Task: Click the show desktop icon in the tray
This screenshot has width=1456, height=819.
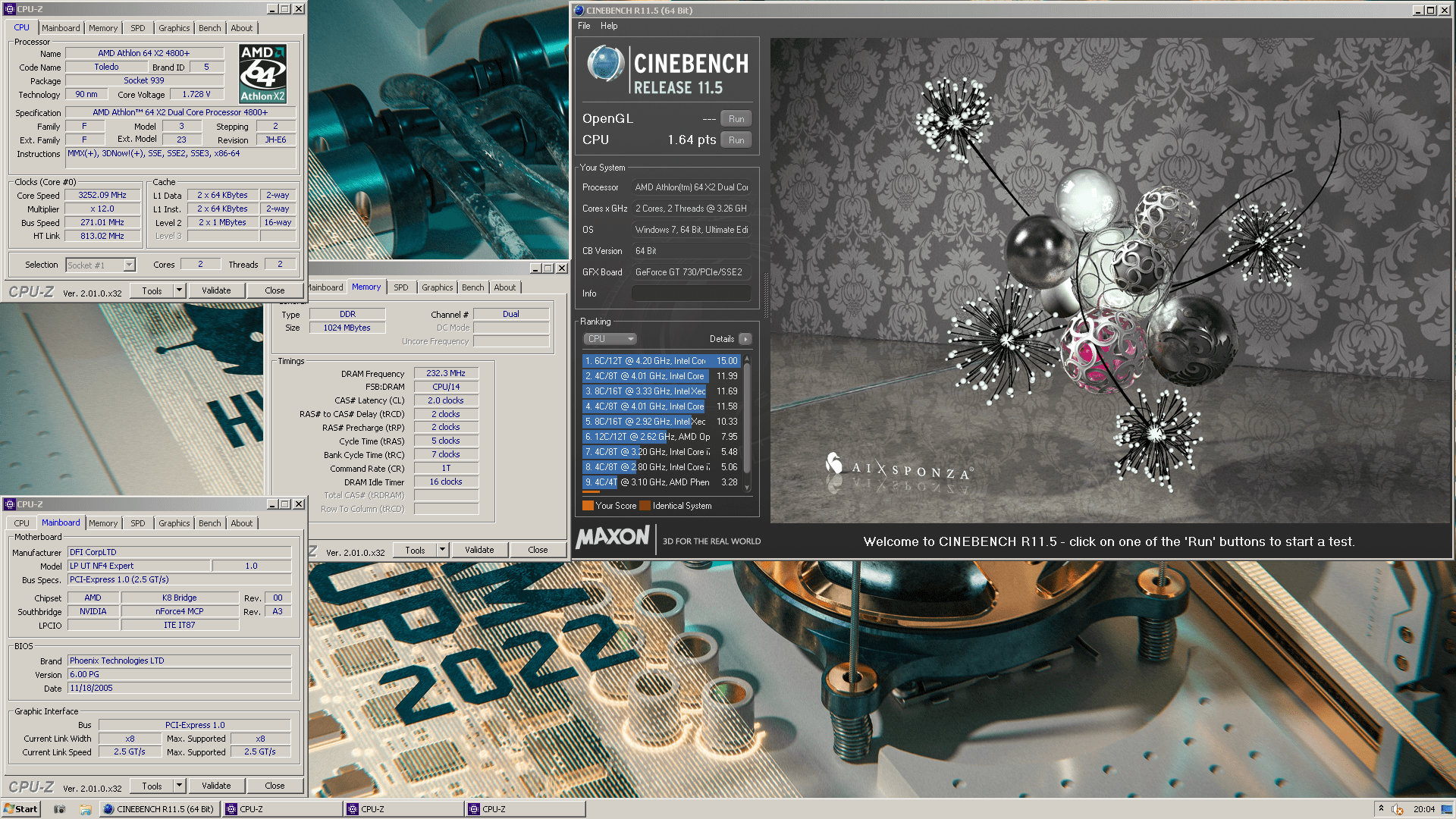Action: [x=1447, y=809]
